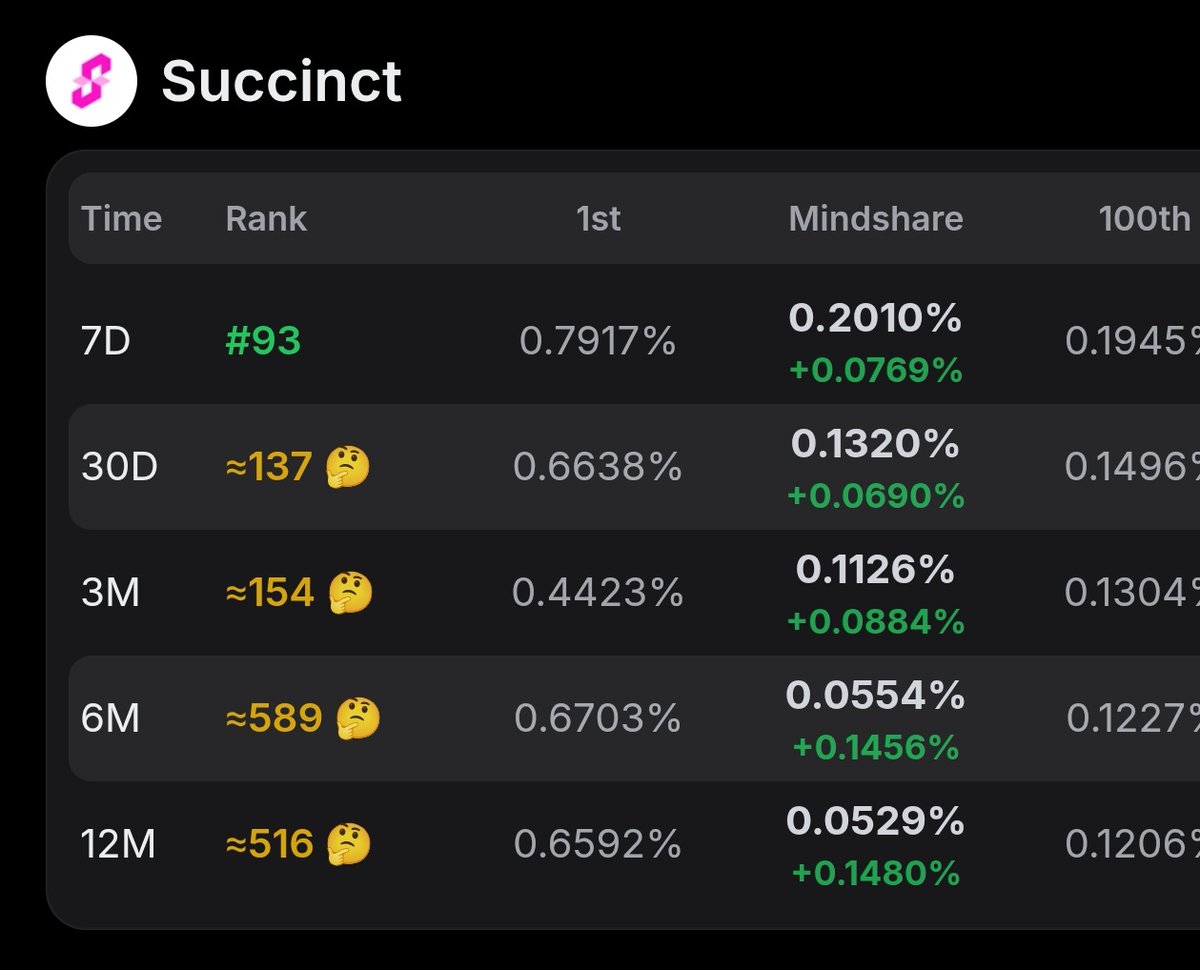The image size is (1200, 970).
Task: Select the 1st column header
Action: pos(598,218)
